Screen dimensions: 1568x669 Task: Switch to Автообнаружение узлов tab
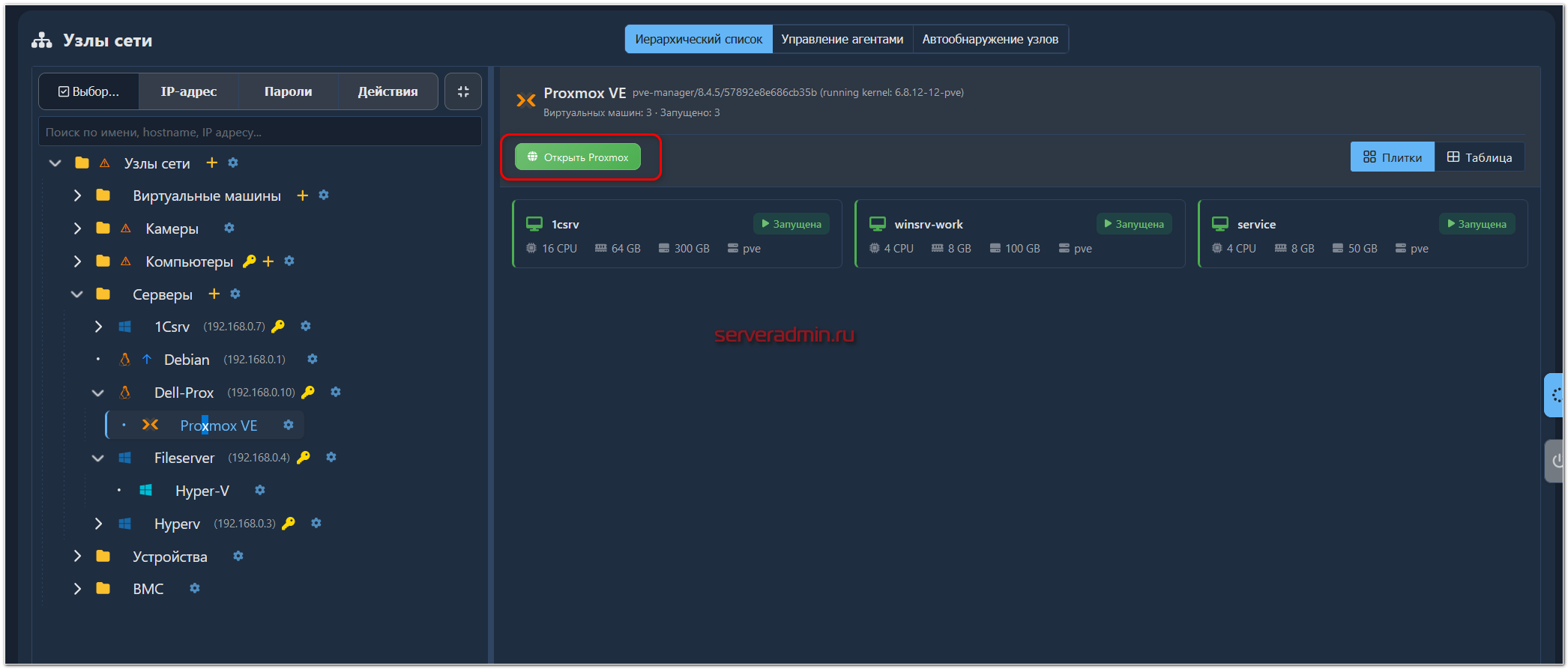click(x=989, y=39)
